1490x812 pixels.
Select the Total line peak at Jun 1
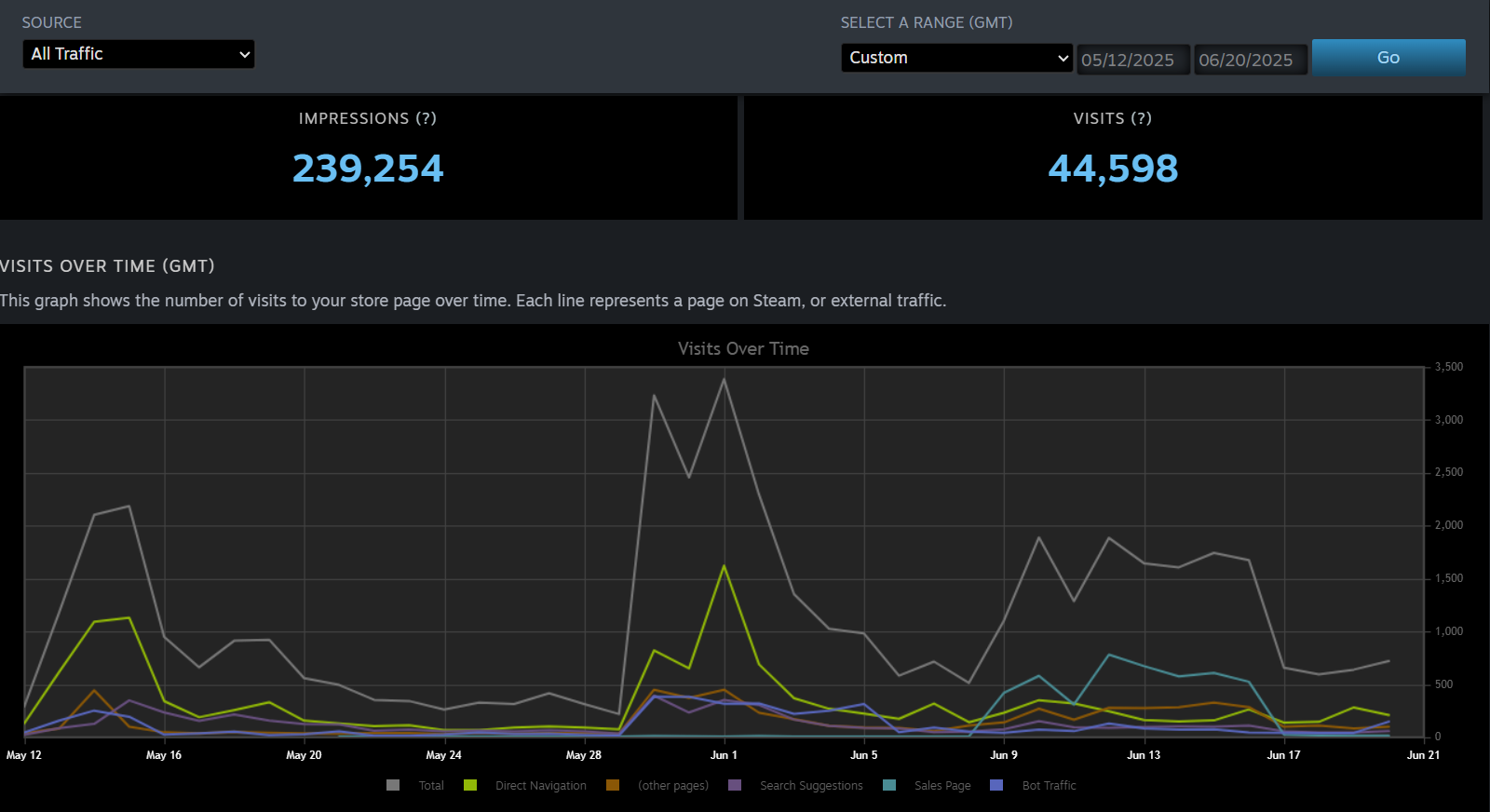coord(725,379)
